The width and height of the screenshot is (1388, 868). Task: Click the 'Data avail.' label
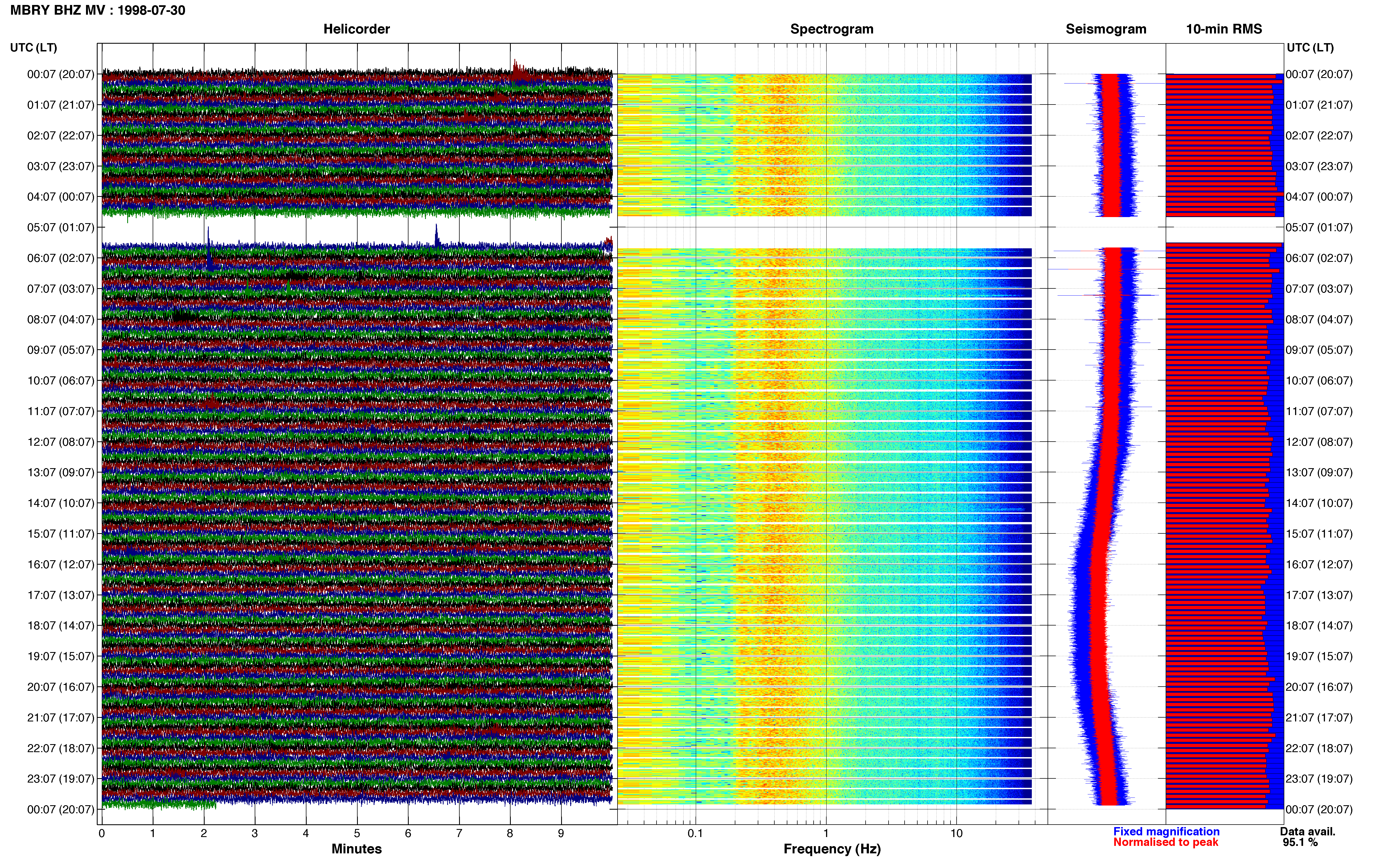(x=1308, y=831)
